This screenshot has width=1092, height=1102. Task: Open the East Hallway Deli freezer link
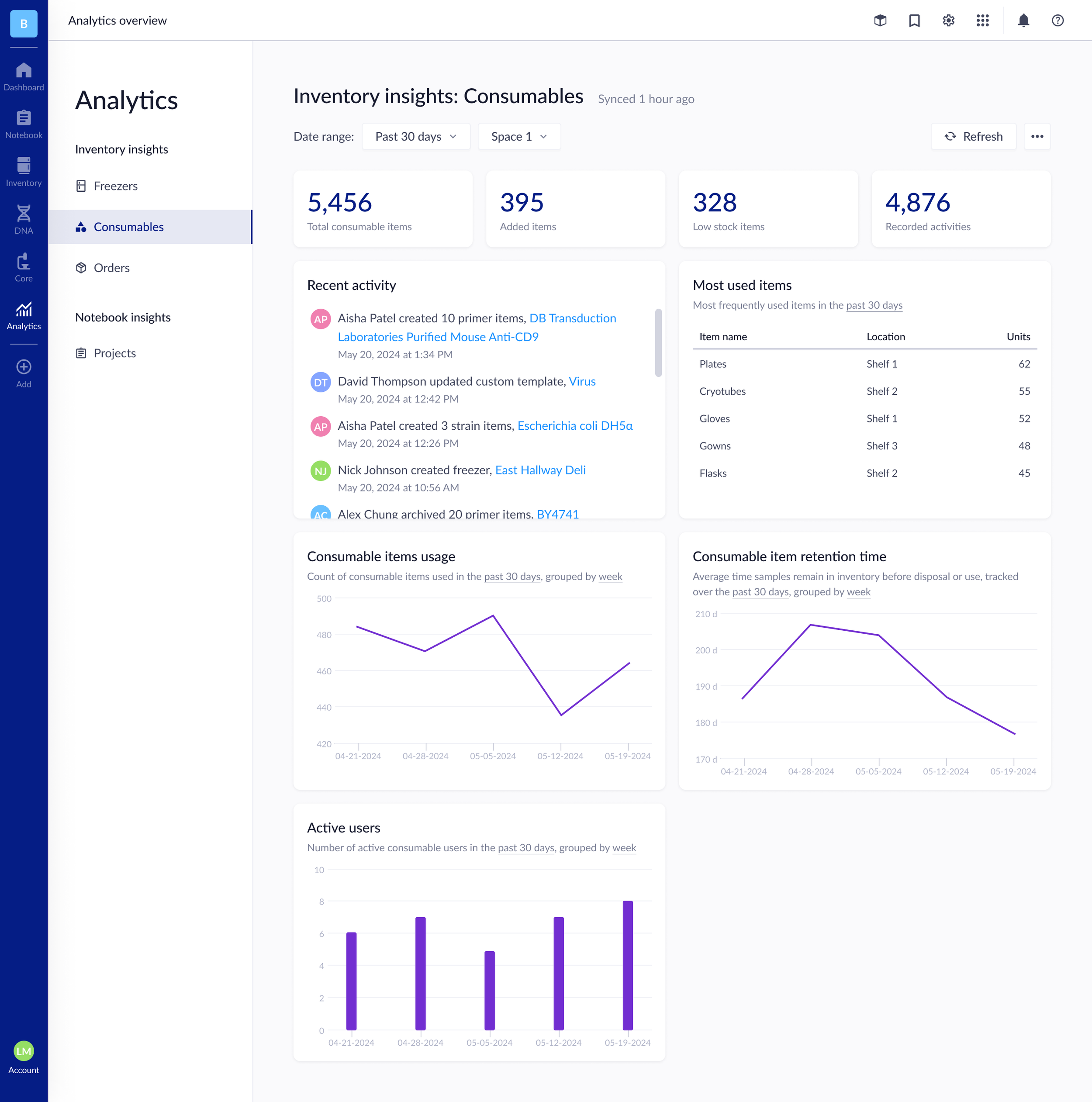tap(540, 470)
